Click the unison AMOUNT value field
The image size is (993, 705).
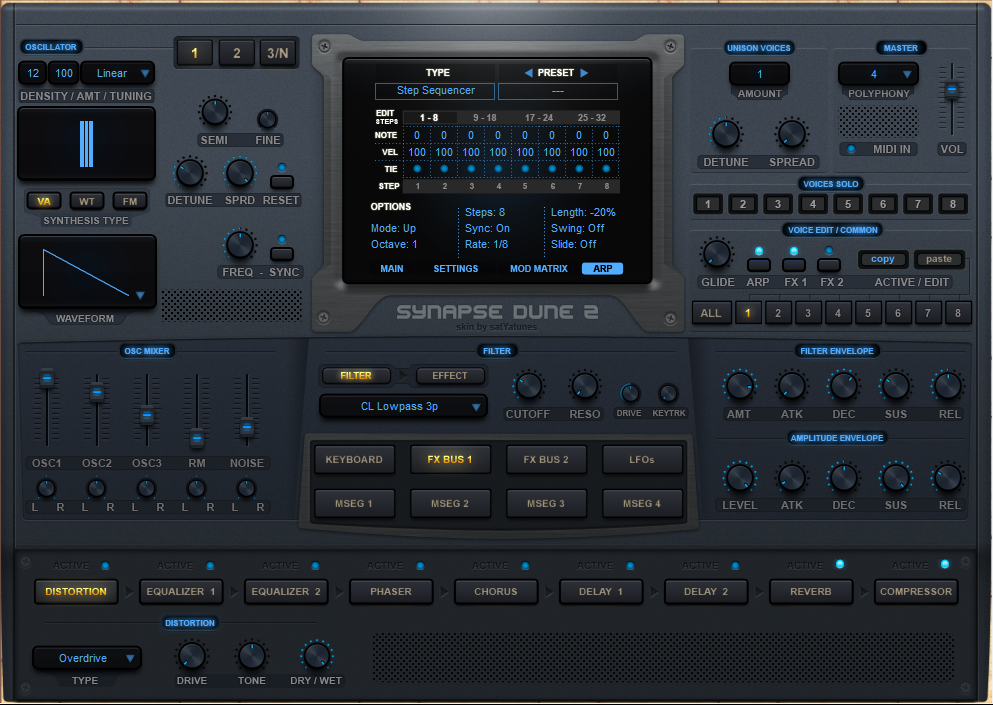coord(759,74)
